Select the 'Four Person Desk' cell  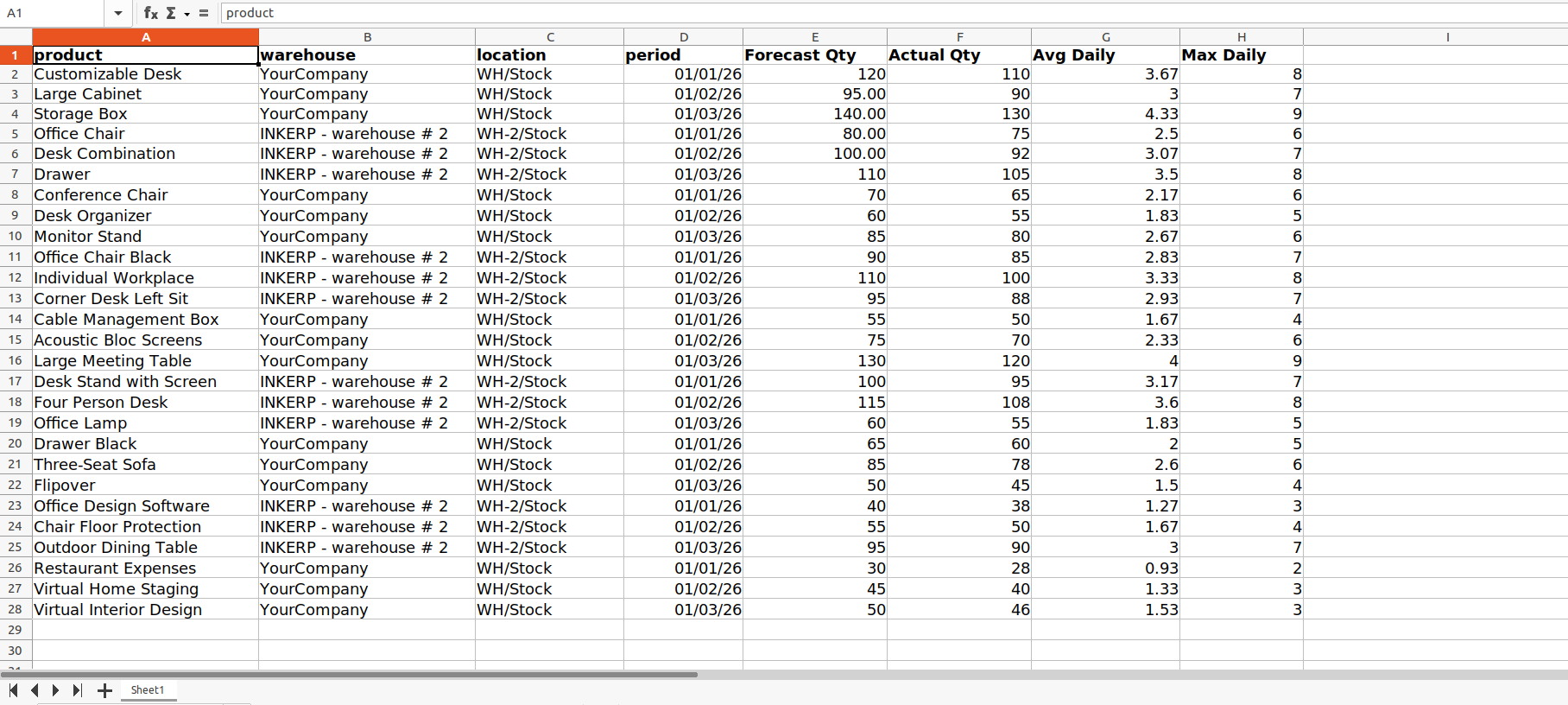(146, 403)
